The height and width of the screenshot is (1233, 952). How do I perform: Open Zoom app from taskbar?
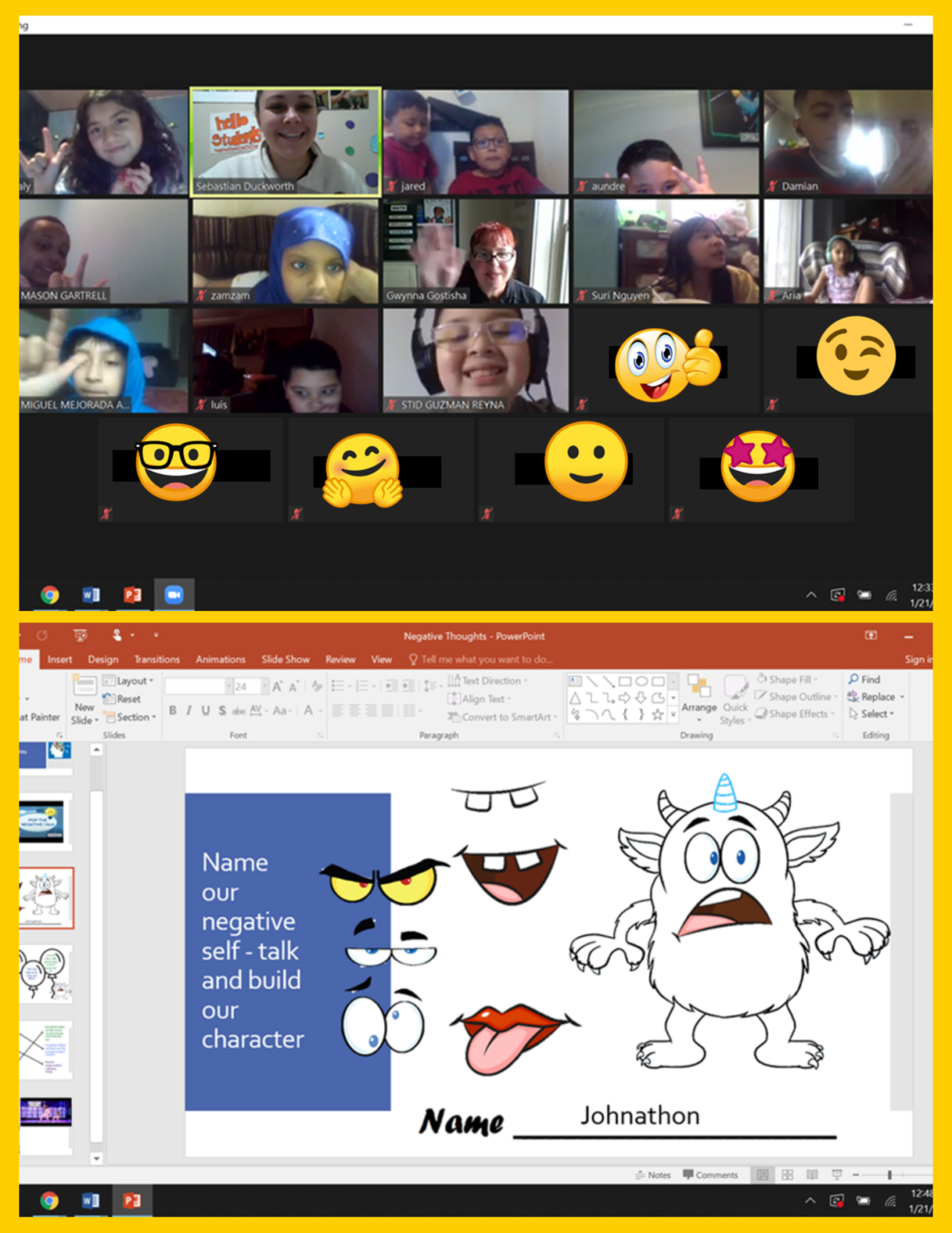pyautogui.click(x=174, y=595)
